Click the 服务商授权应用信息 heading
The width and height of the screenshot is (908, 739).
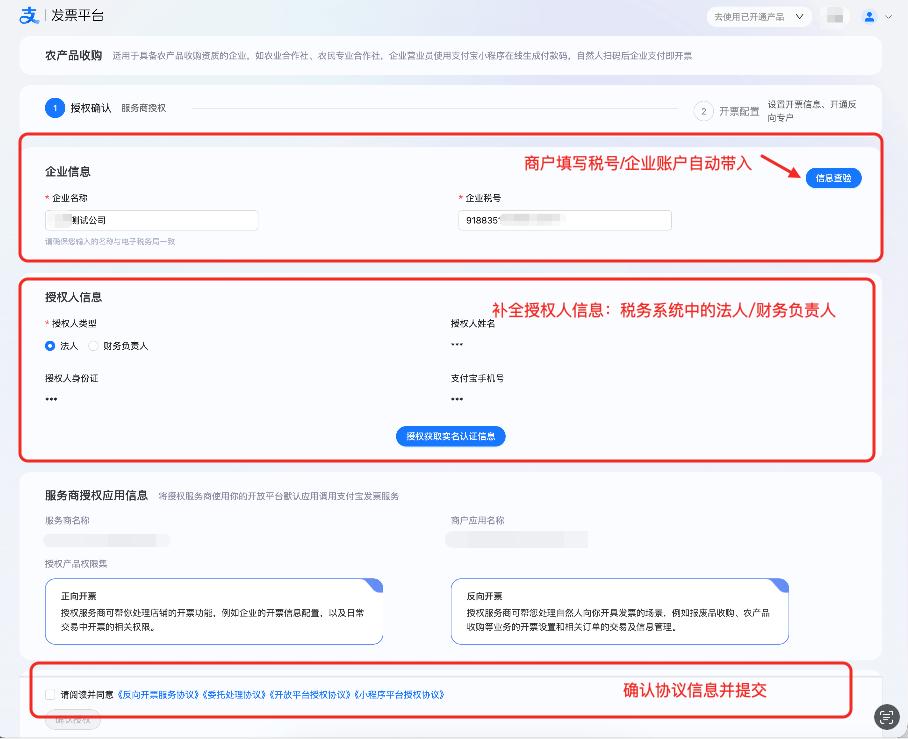[x=96, y=495]
